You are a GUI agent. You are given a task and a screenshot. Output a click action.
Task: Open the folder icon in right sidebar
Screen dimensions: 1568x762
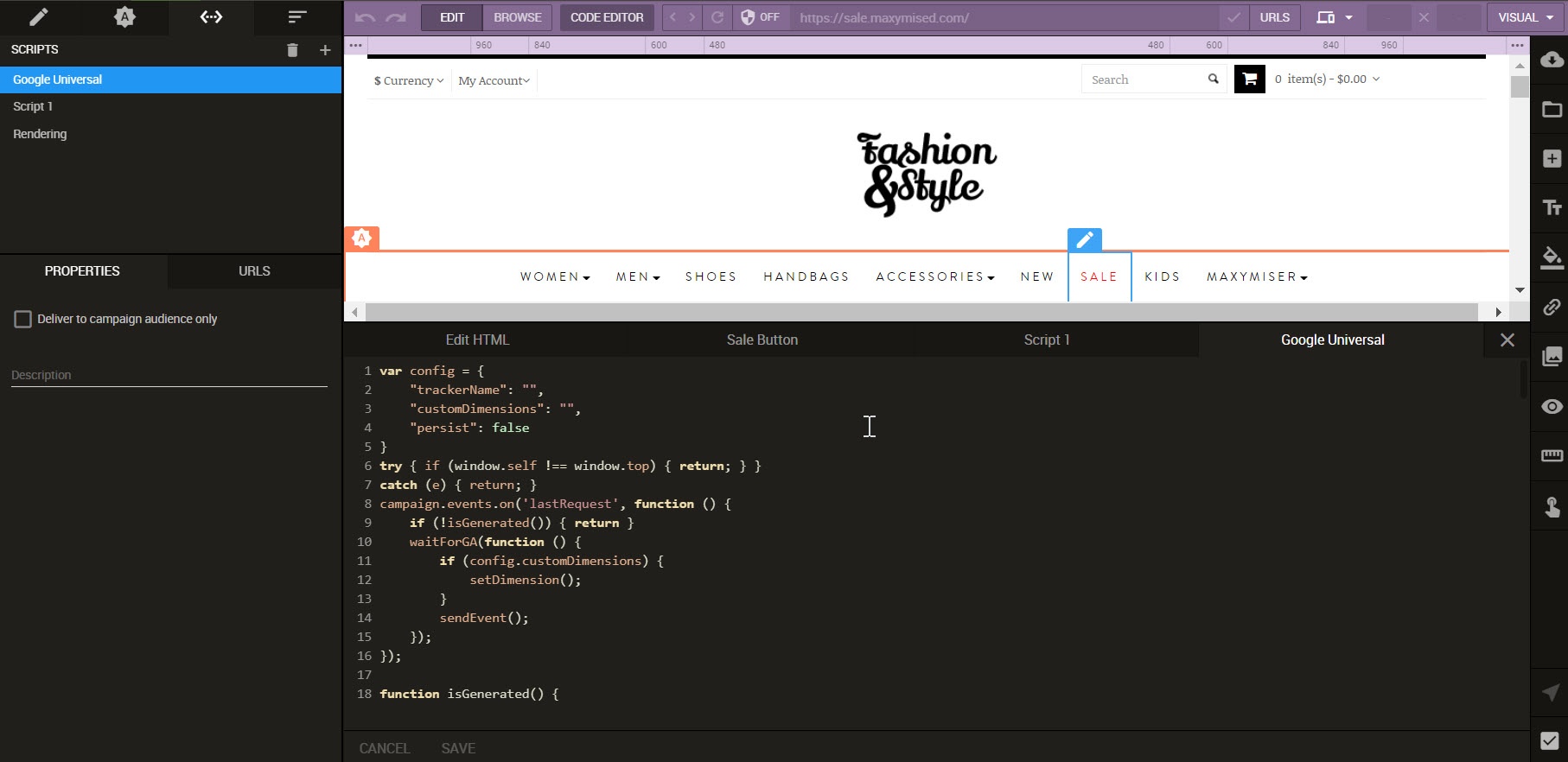tap(1552, 109)
